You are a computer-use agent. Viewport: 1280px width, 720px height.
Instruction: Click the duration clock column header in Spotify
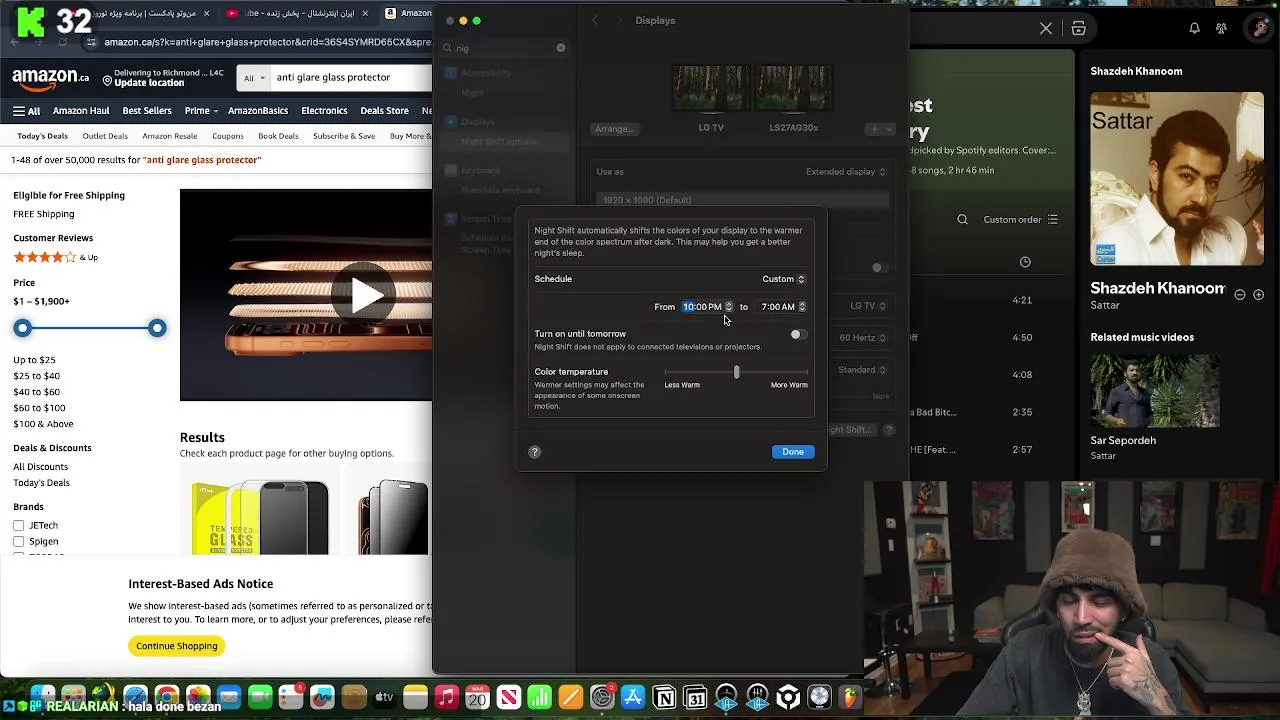(1025, 262)
